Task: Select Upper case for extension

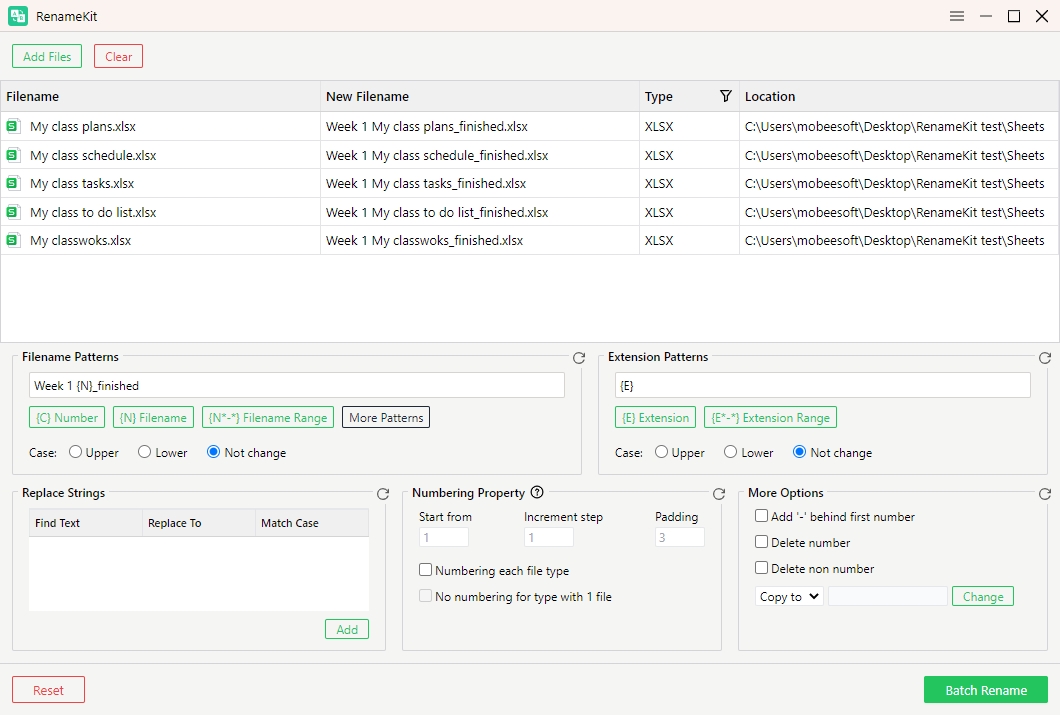Action: [x=661, y=452]
